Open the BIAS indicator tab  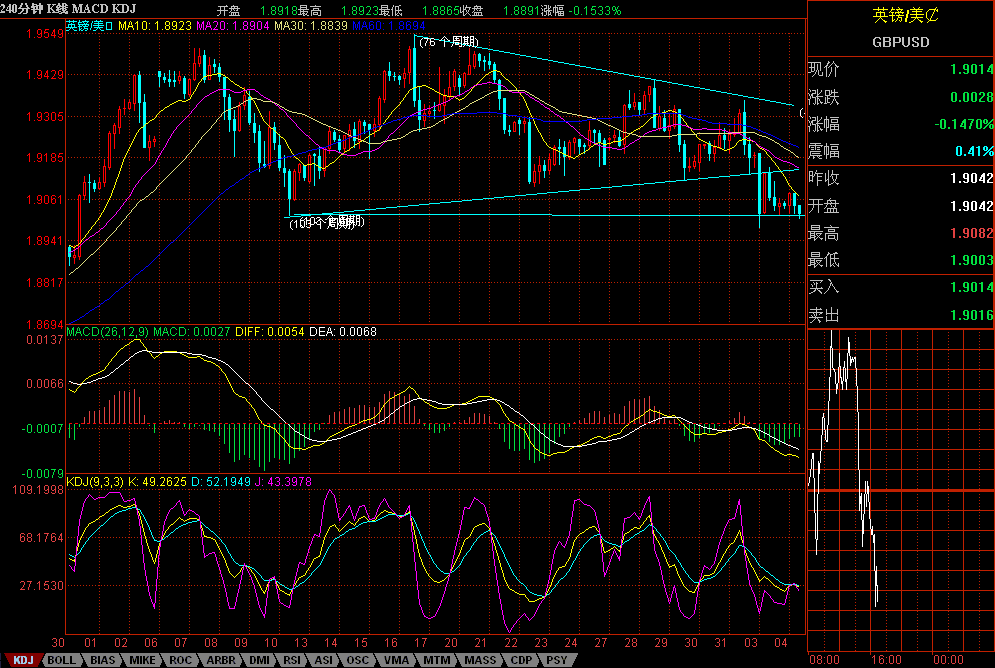point(102,660)
